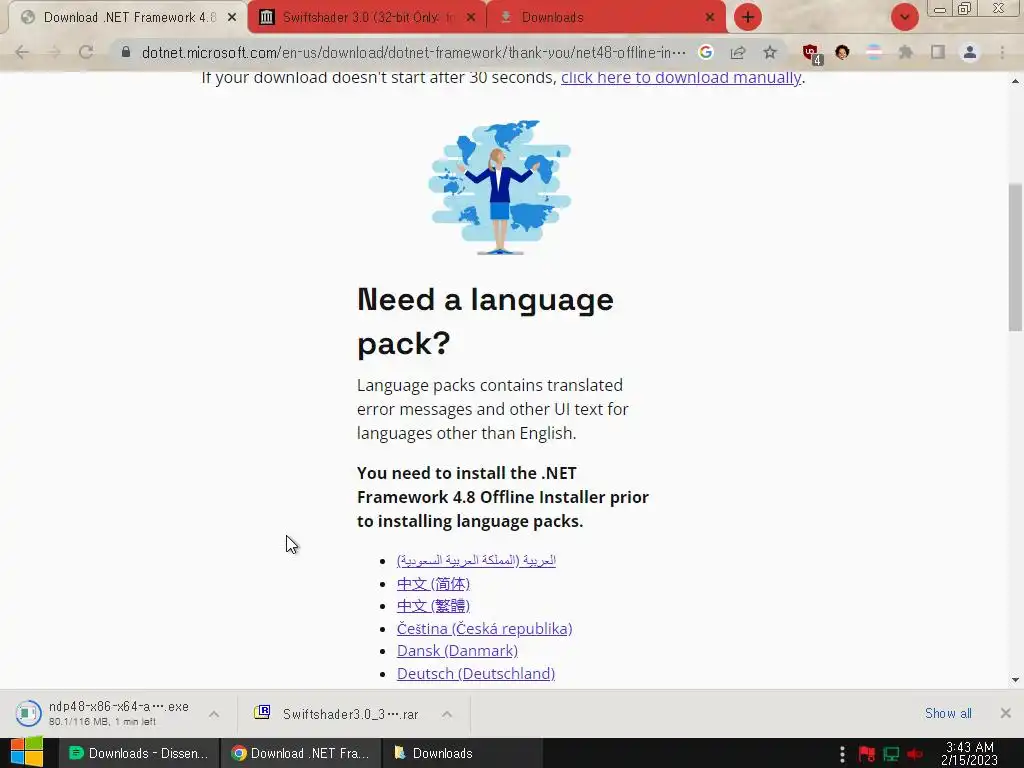Open the Extensions puzzle piece menu
The width and height of the screenshot is (1024, 768).
906,52
